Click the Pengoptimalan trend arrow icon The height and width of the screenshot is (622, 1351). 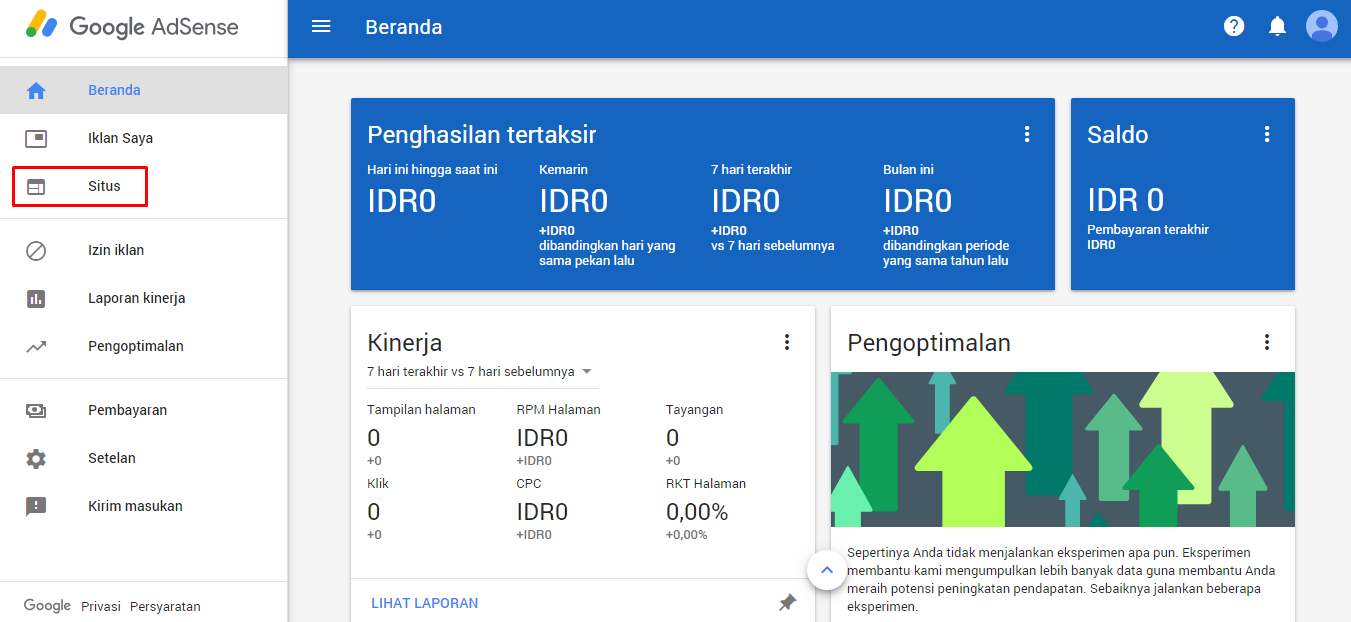[36, 347]
